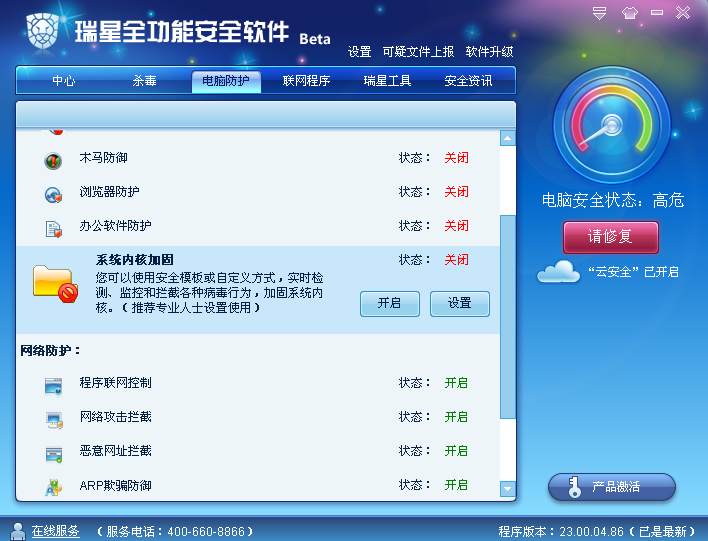Click the Rising lion shield logo

point(42,32)
